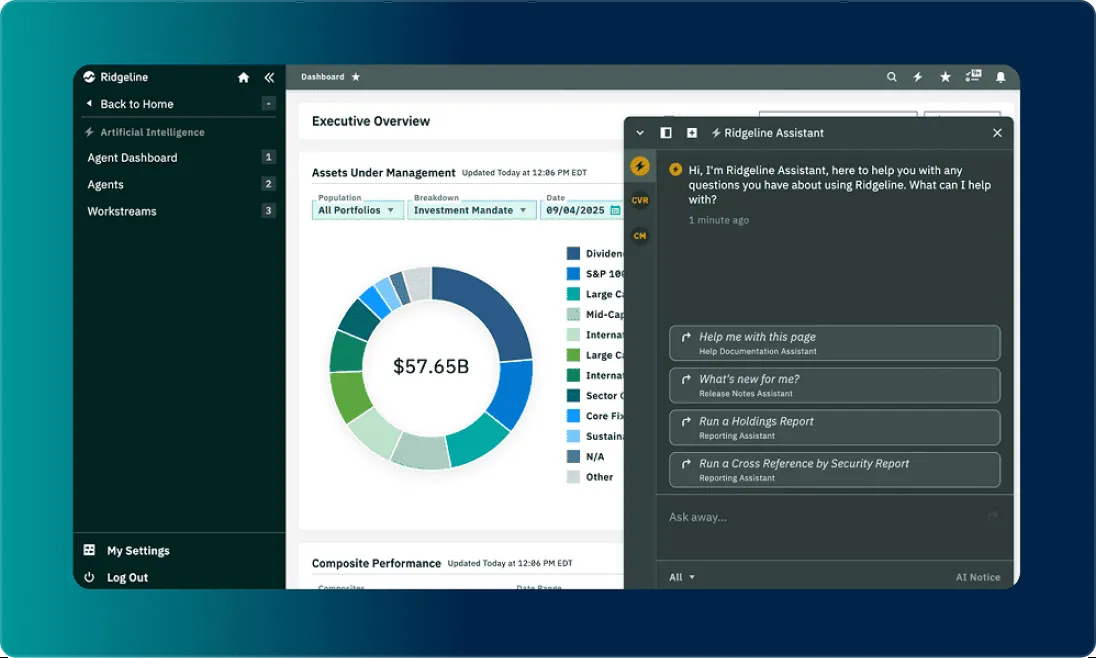This screenshot has width=1096, height=658.
Task: Click Run a Holdings Report suggestion
Action: click(834, 427)
